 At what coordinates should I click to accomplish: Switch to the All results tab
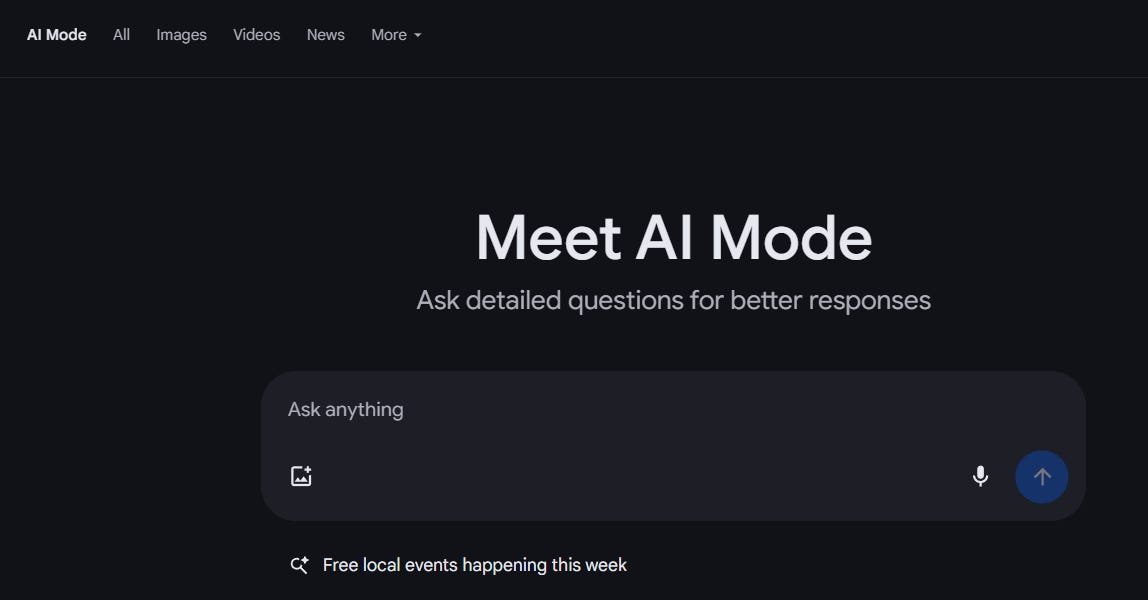click(121, 35)
